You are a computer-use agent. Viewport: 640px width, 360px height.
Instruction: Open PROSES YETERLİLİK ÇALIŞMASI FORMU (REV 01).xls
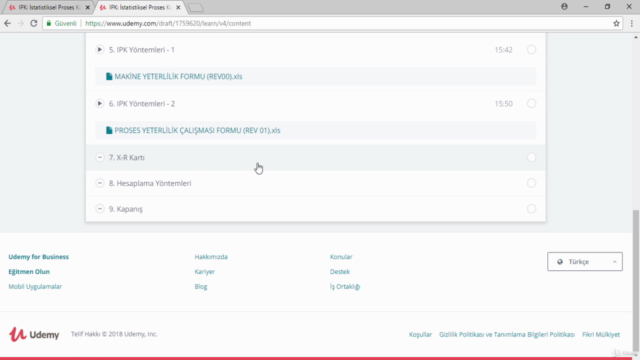point(197,130)
